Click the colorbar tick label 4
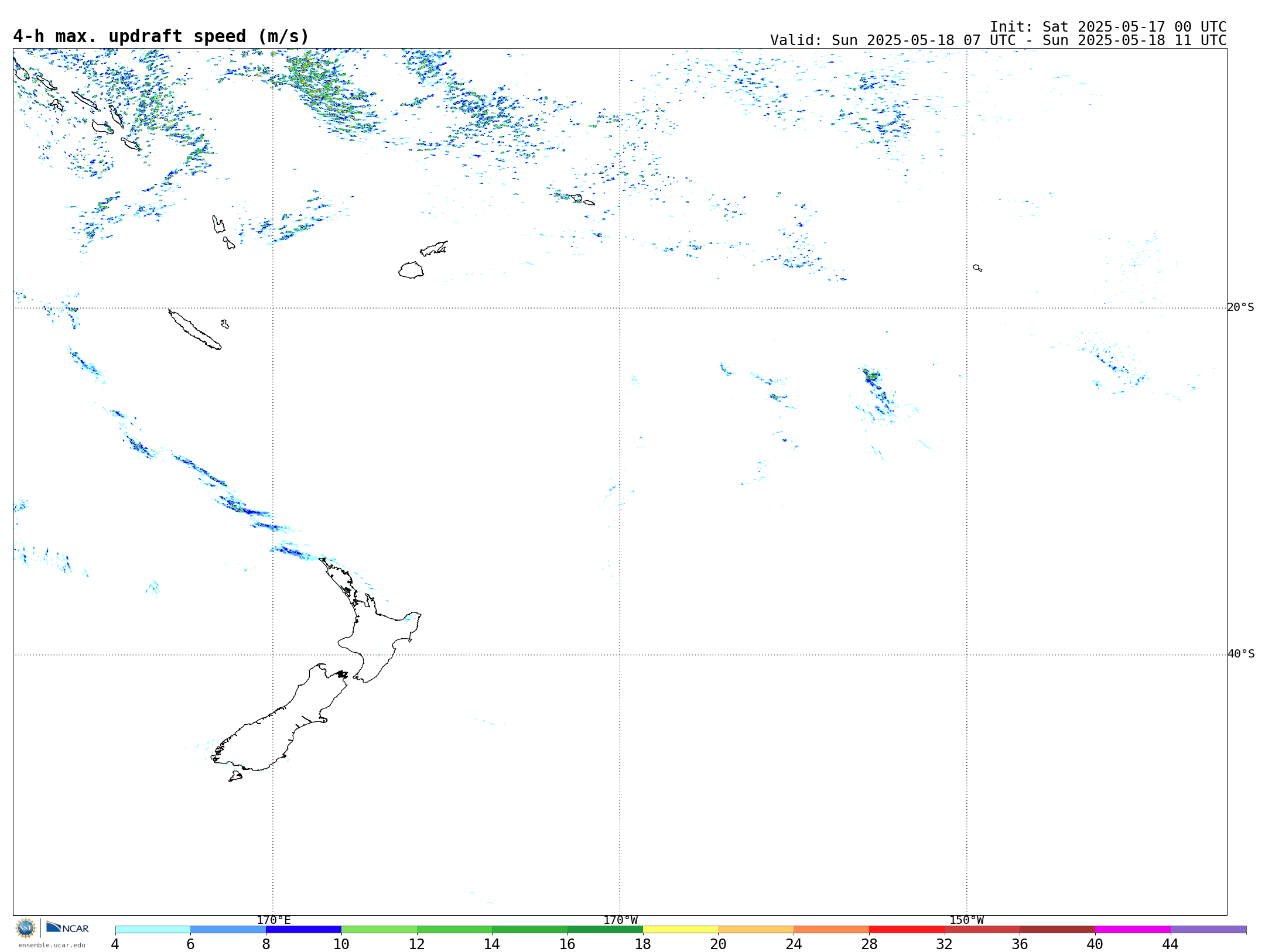 115,944
